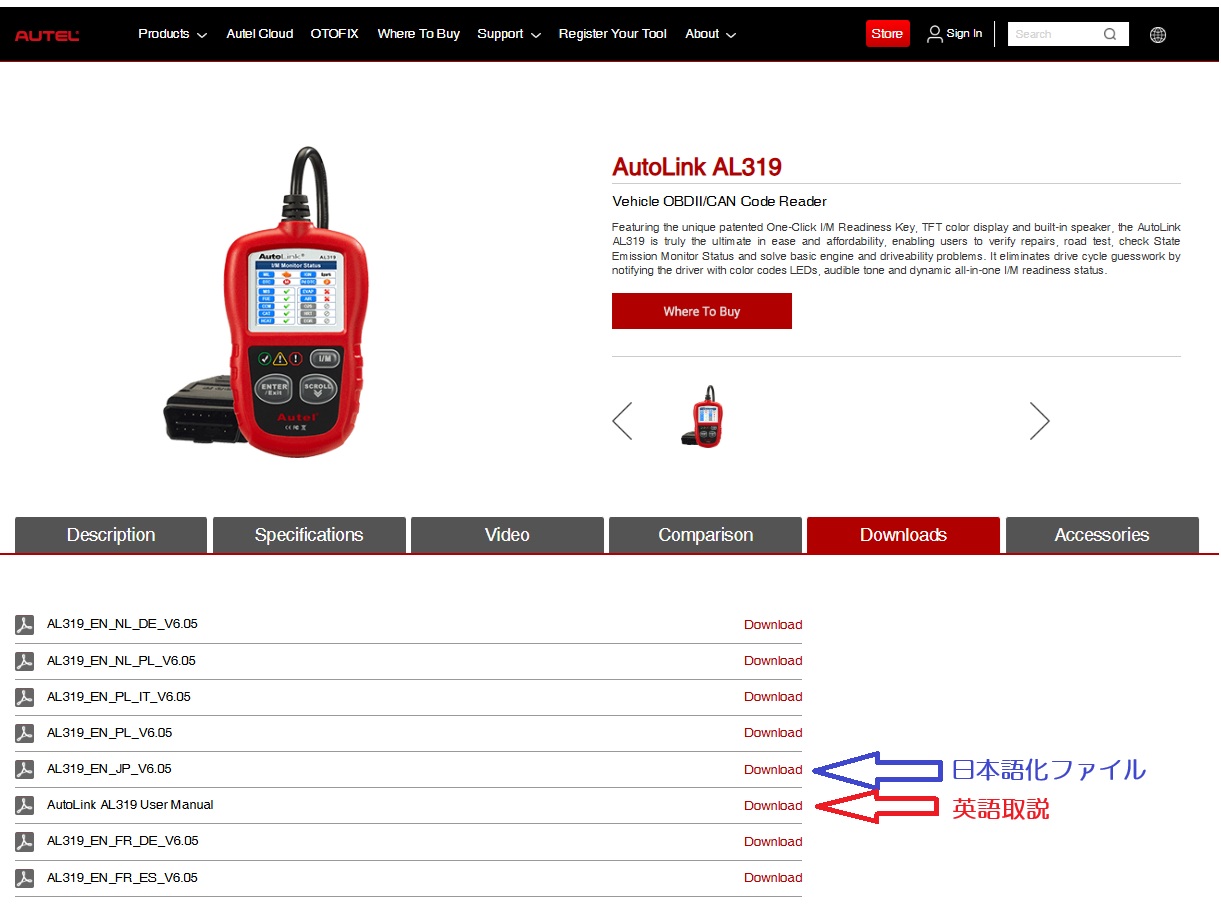Go to Where To Buy in navigation

418,34
